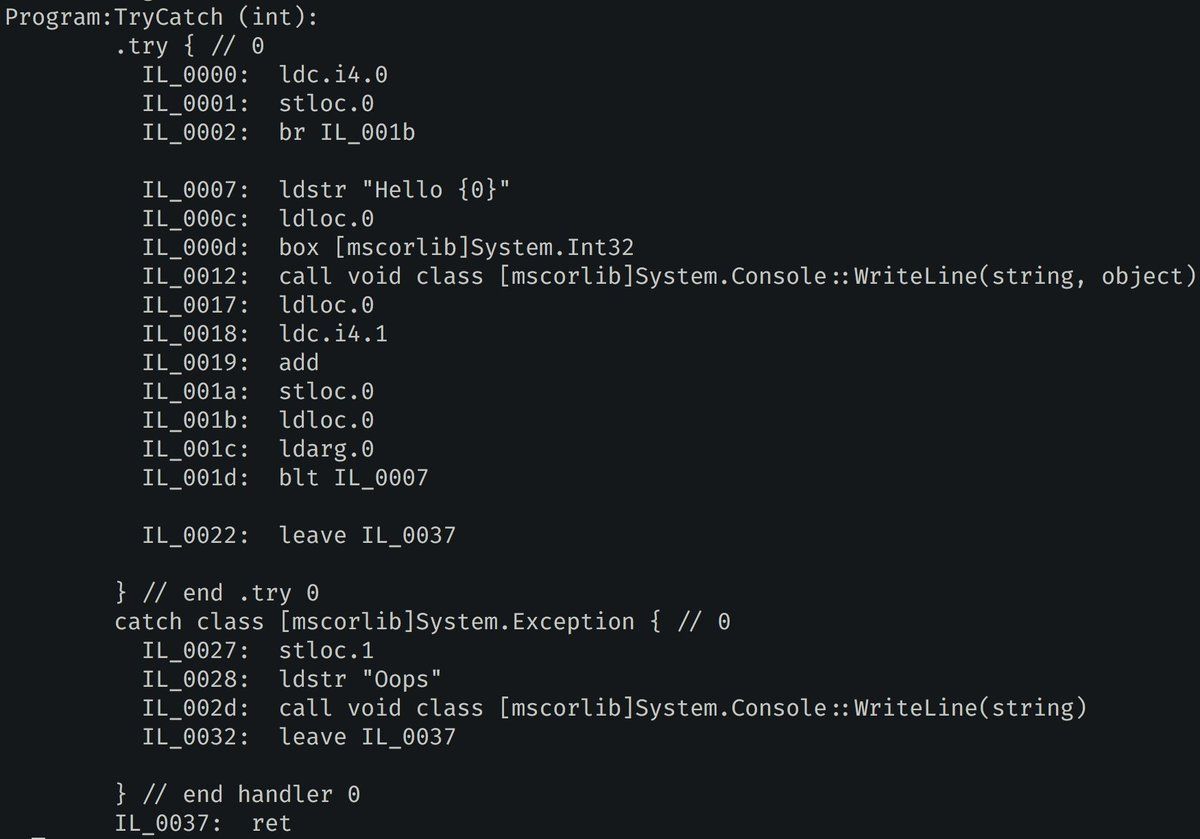Click the WriteLine(string, object) call line
Screen dimensions: 1200x839
pyautogui.click(x=669, y=277)
